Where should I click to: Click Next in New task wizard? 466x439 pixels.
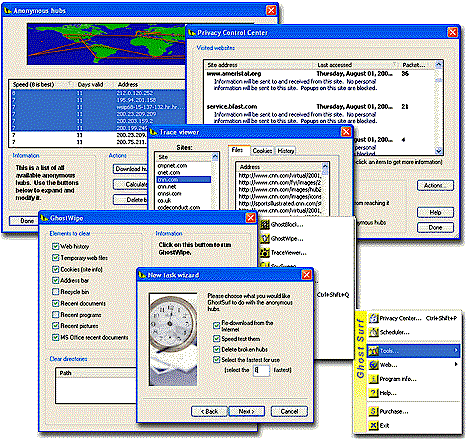tap(247, 411)
